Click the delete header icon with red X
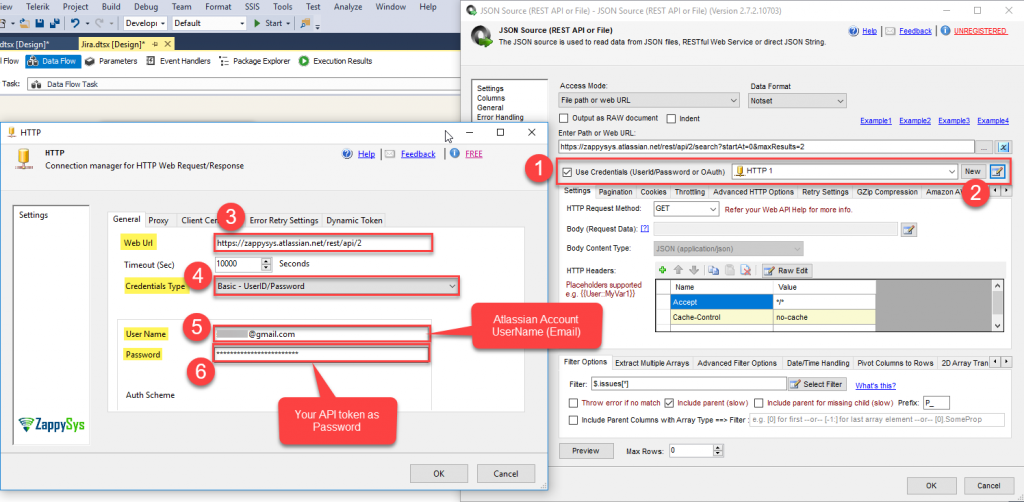The width and height of the screenshot is (1024, 502). click(746, 270)
